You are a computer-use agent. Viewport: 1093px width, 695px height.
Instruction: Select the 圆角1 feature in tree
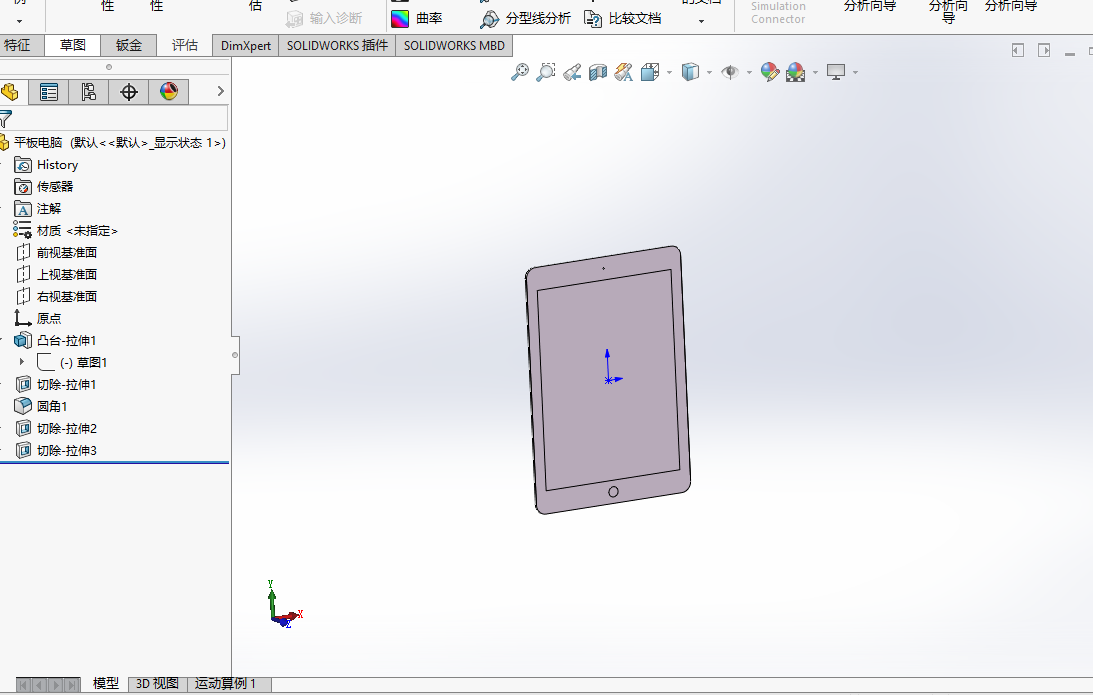tap(52, 406)
